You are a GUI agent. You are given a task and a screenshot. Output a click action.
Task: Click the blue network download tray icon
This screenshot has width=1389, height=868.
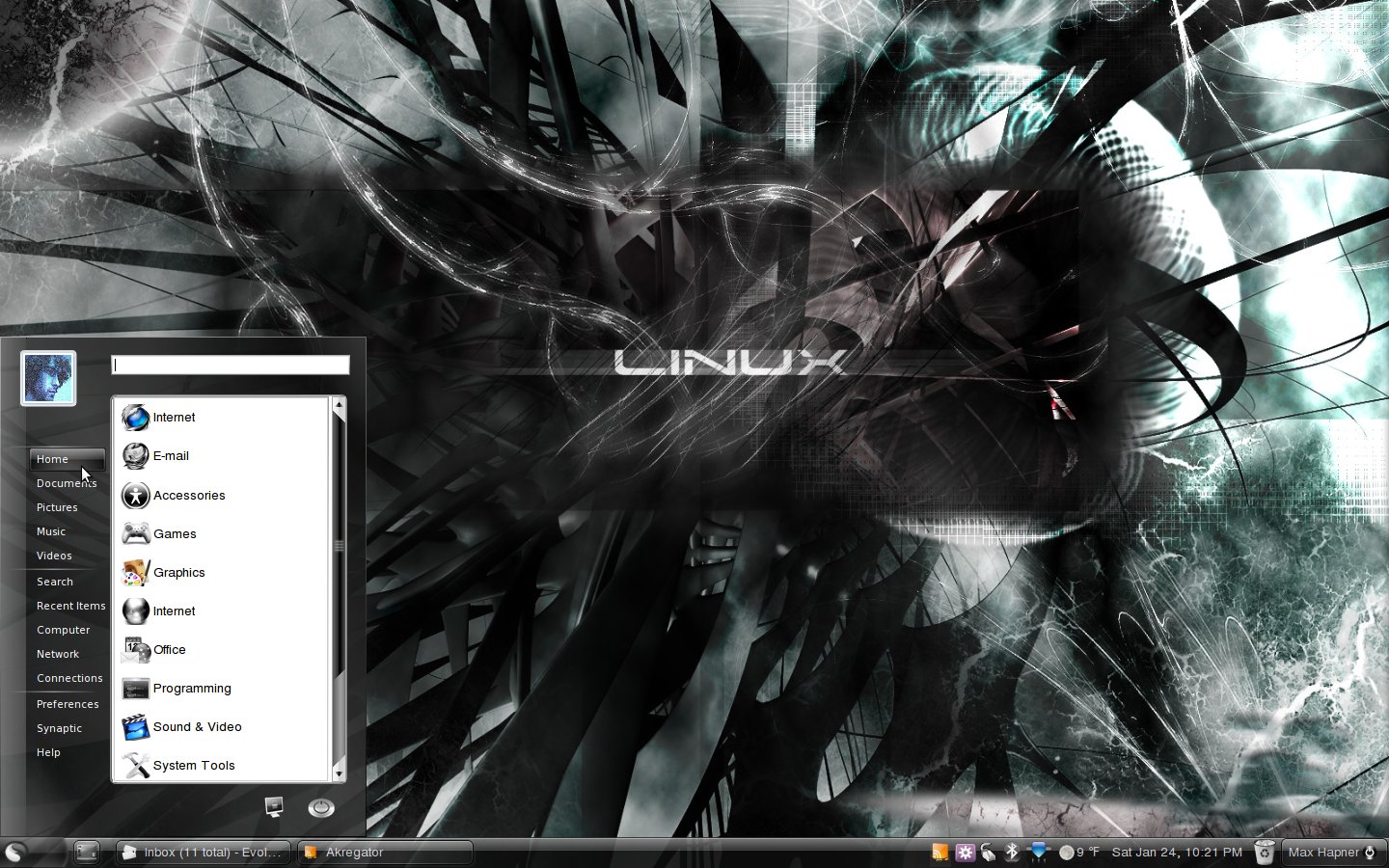coord(1038,852)
